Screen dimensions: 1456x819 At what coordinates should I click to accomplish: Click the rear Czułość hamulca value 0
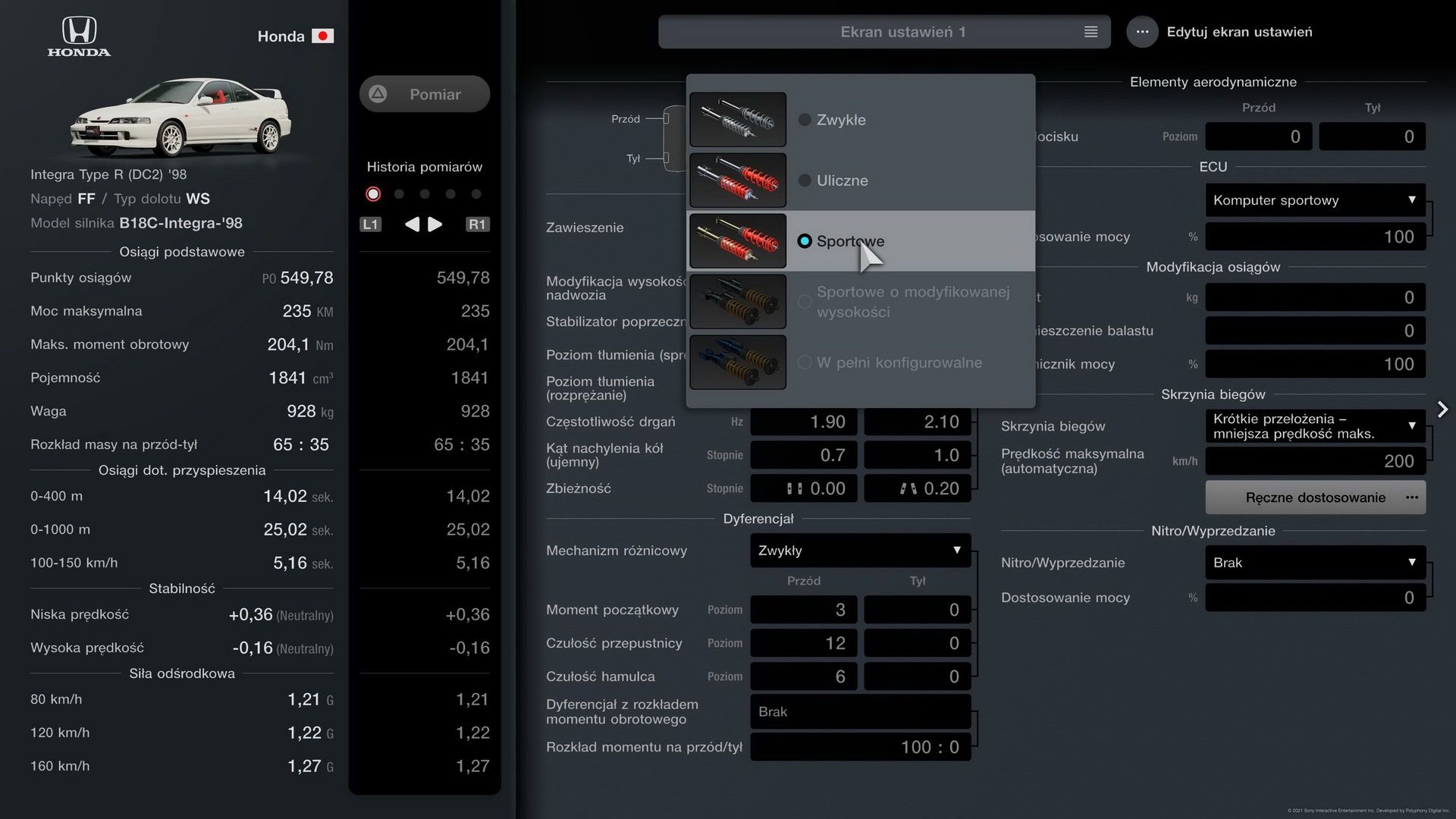(918, 676)
